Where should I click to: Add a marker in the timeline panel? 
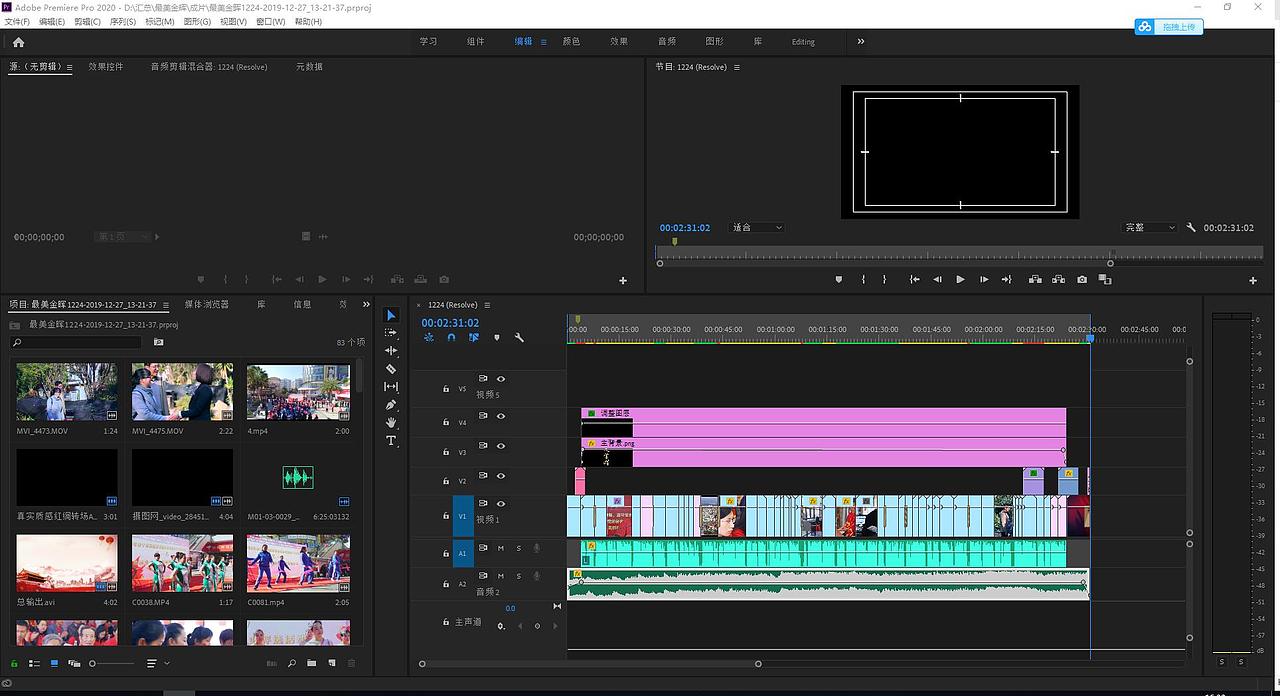[497, 338]
